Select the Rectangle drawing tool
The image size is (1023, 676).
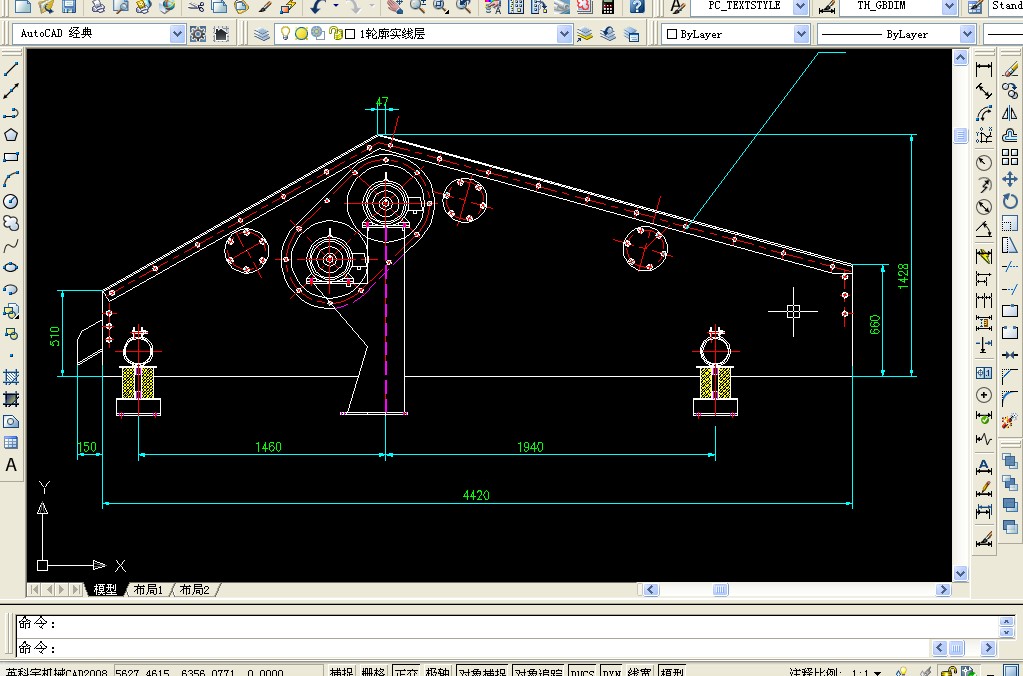[11, 157]
